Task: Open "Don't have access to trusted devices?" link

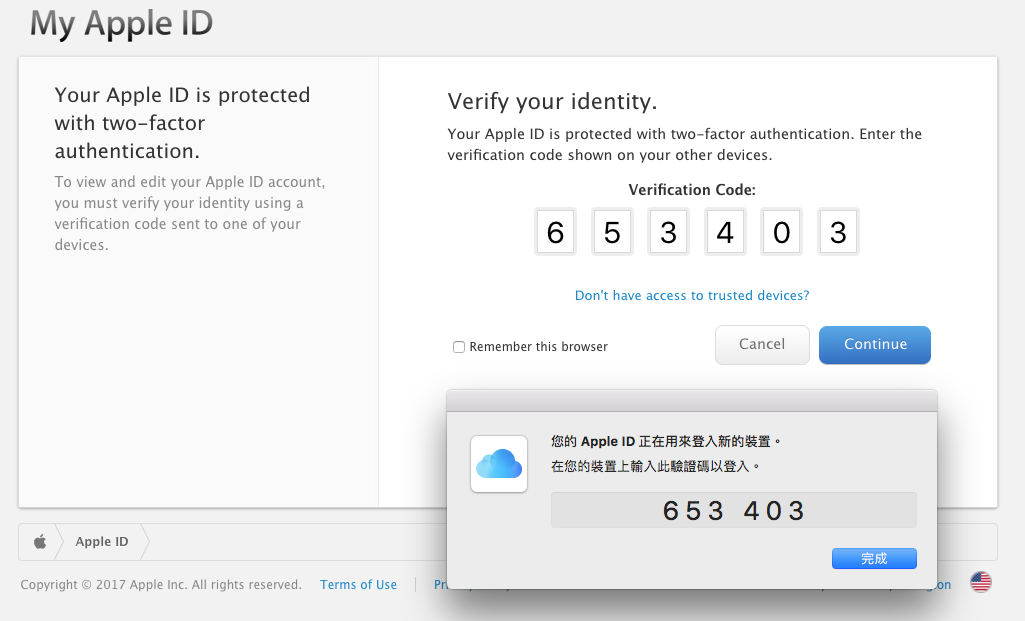Action: click(x=692, y=296)
